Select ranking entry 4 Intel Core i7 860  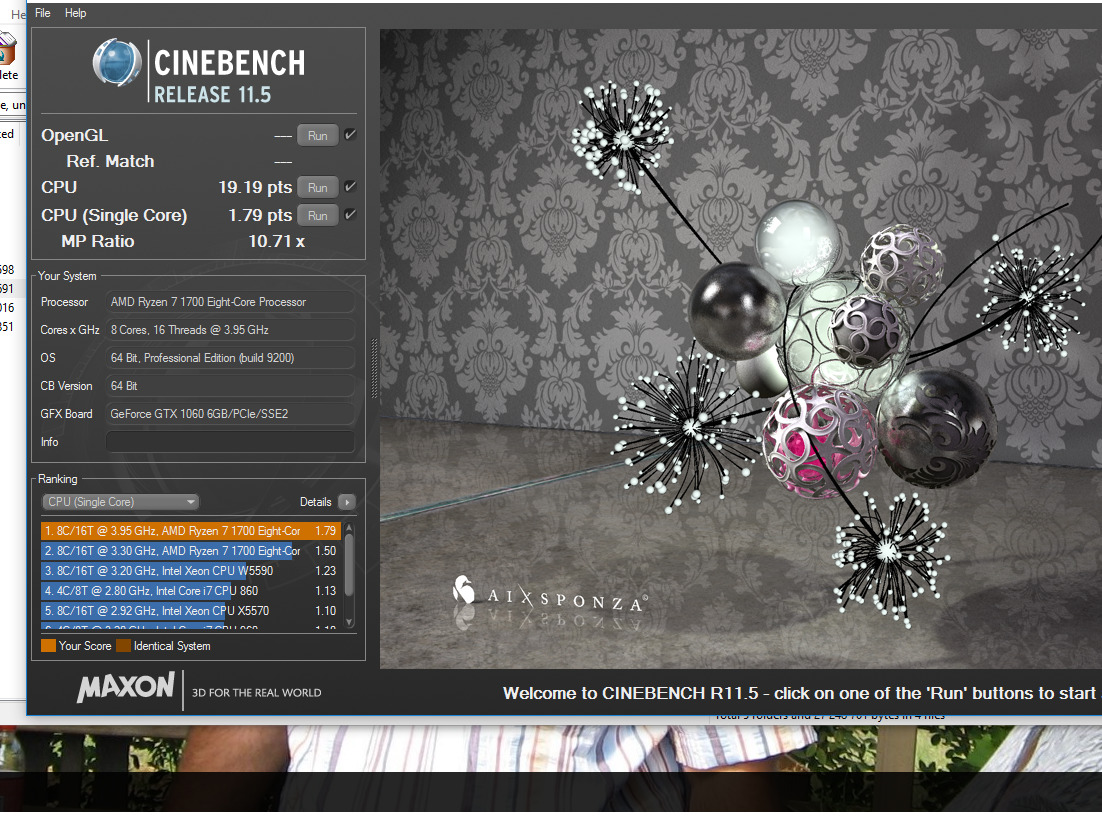point(190,591)
